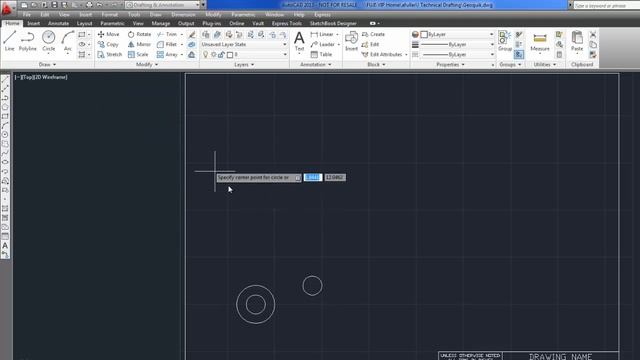640x360 pixels.
Task: Expand the Draw panel
Action: [x=47, y=64]
